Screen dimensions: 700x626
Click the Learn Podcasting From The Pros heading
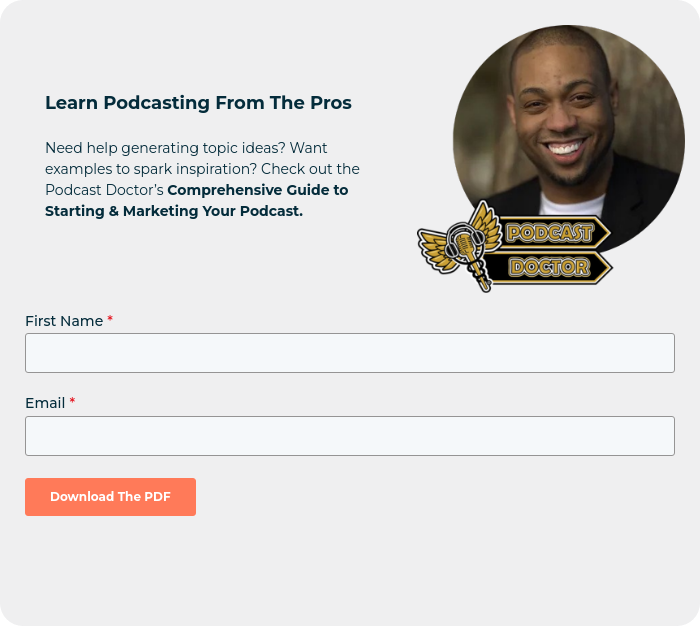(x=198, y=103)
